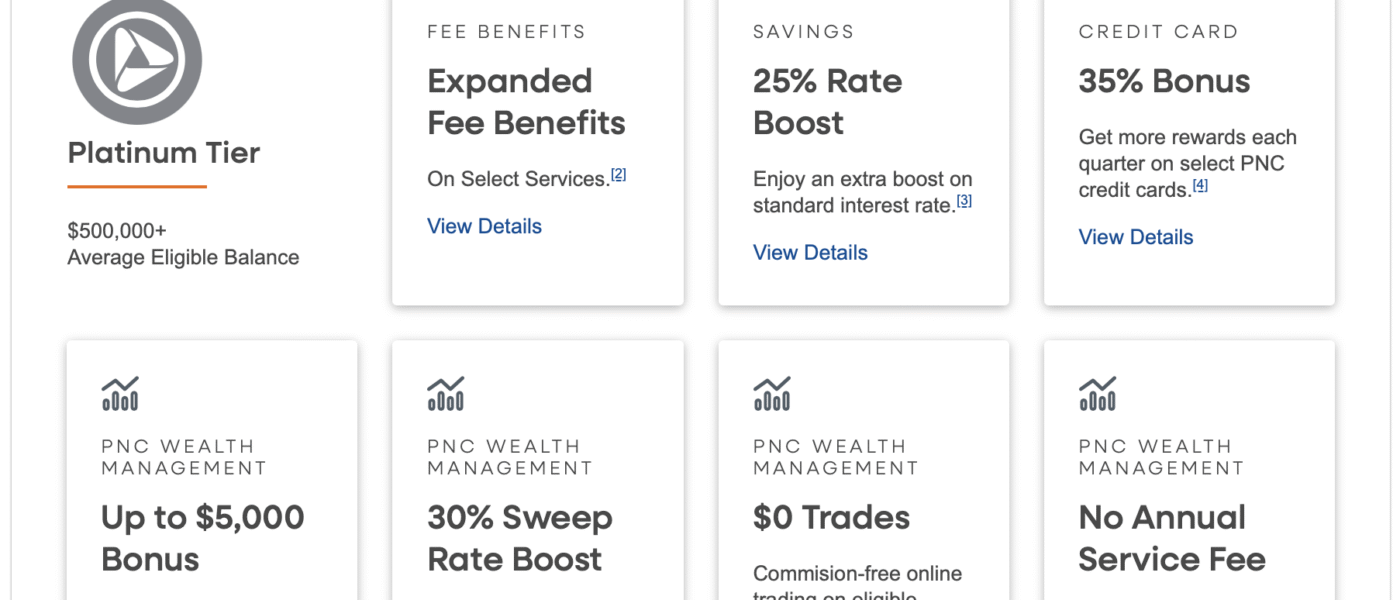The height and width of the screenshot is (600, 1400).
Task: Open View Details under Expanded Fee Benefits
Action: [x=484, y=227]
